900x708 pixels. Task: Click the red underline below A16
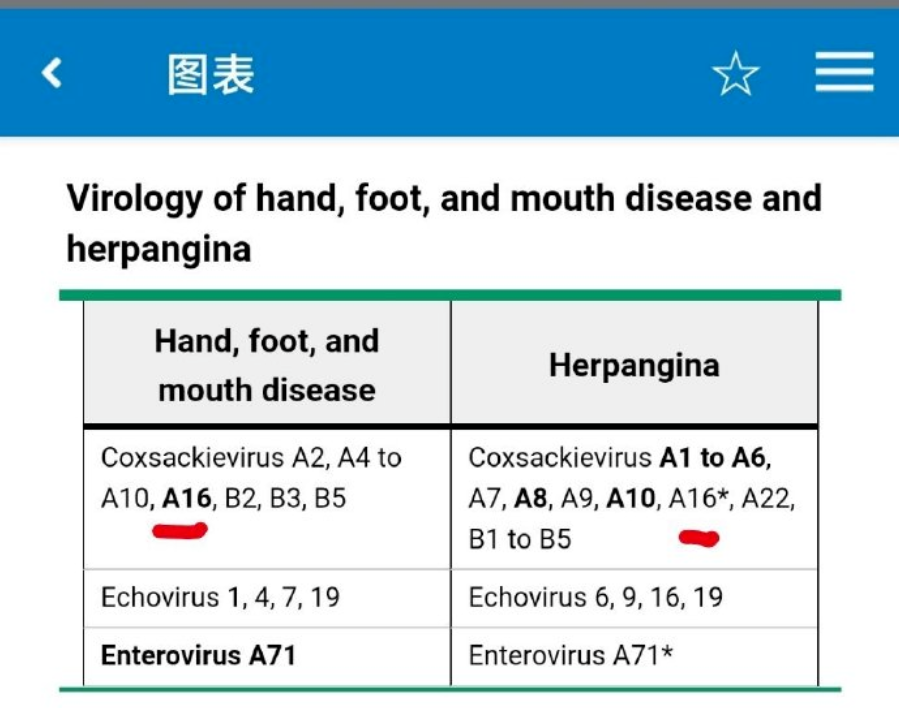(x=180, y=531)
